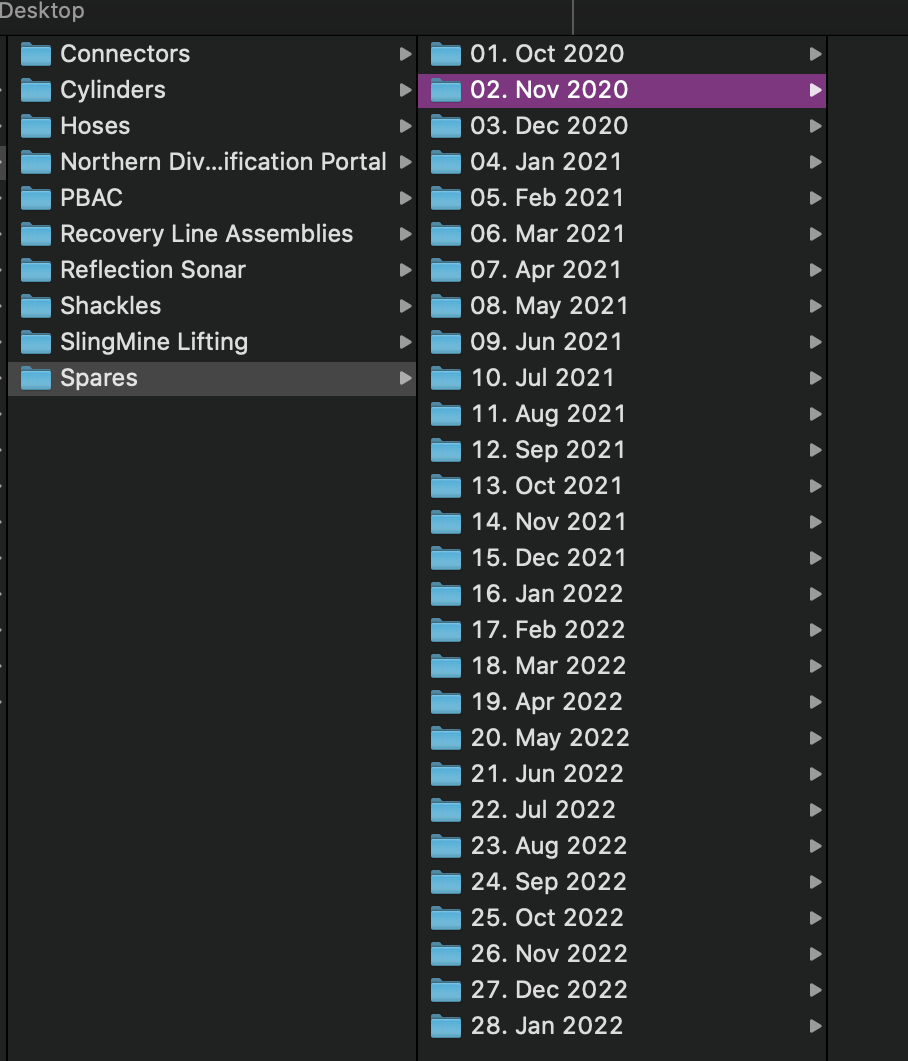Select the 18. Mar 2022 folder
Viewport: 908px width, 1061px height.
point(622,666)
